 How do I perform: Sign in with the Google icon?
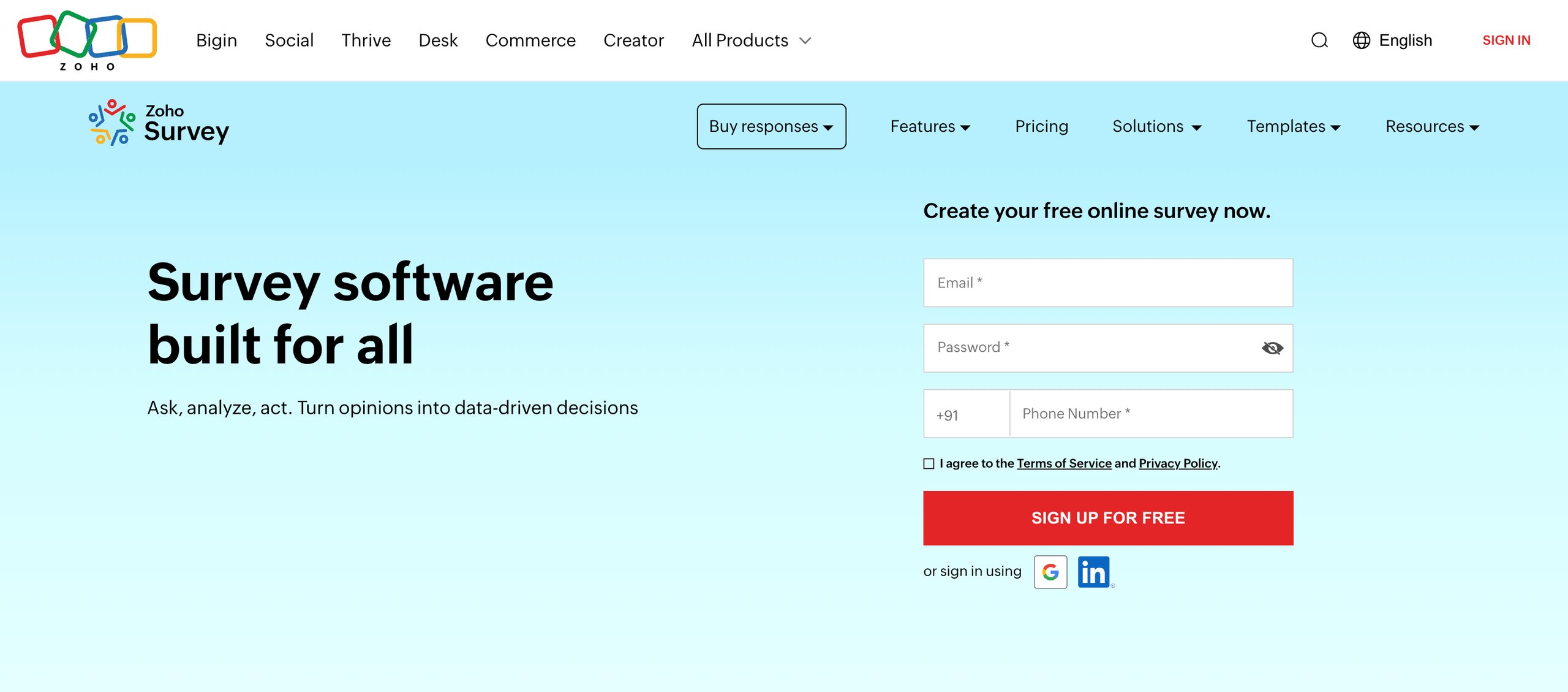click(x=1050, y=572)
